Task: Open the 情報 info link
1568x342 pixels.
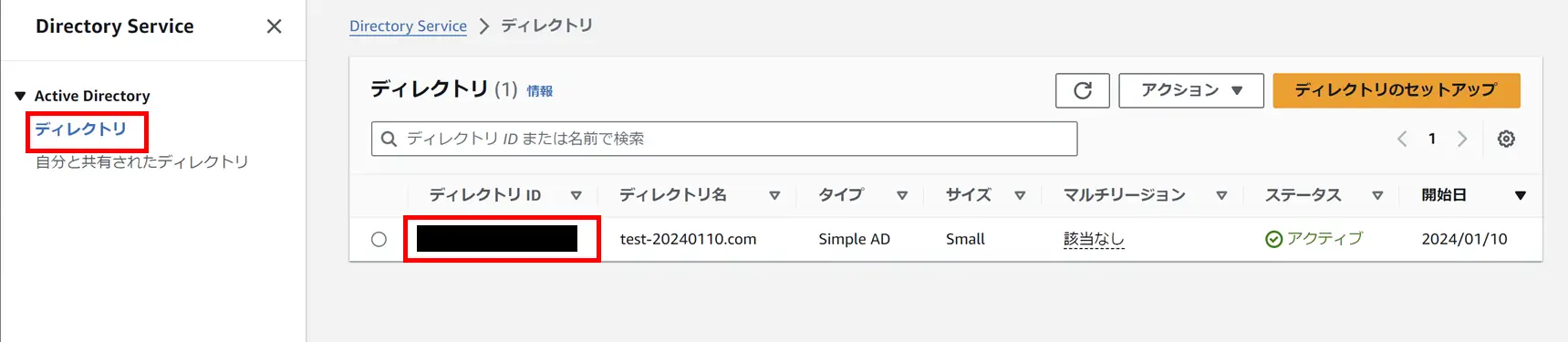Action: 539,91
